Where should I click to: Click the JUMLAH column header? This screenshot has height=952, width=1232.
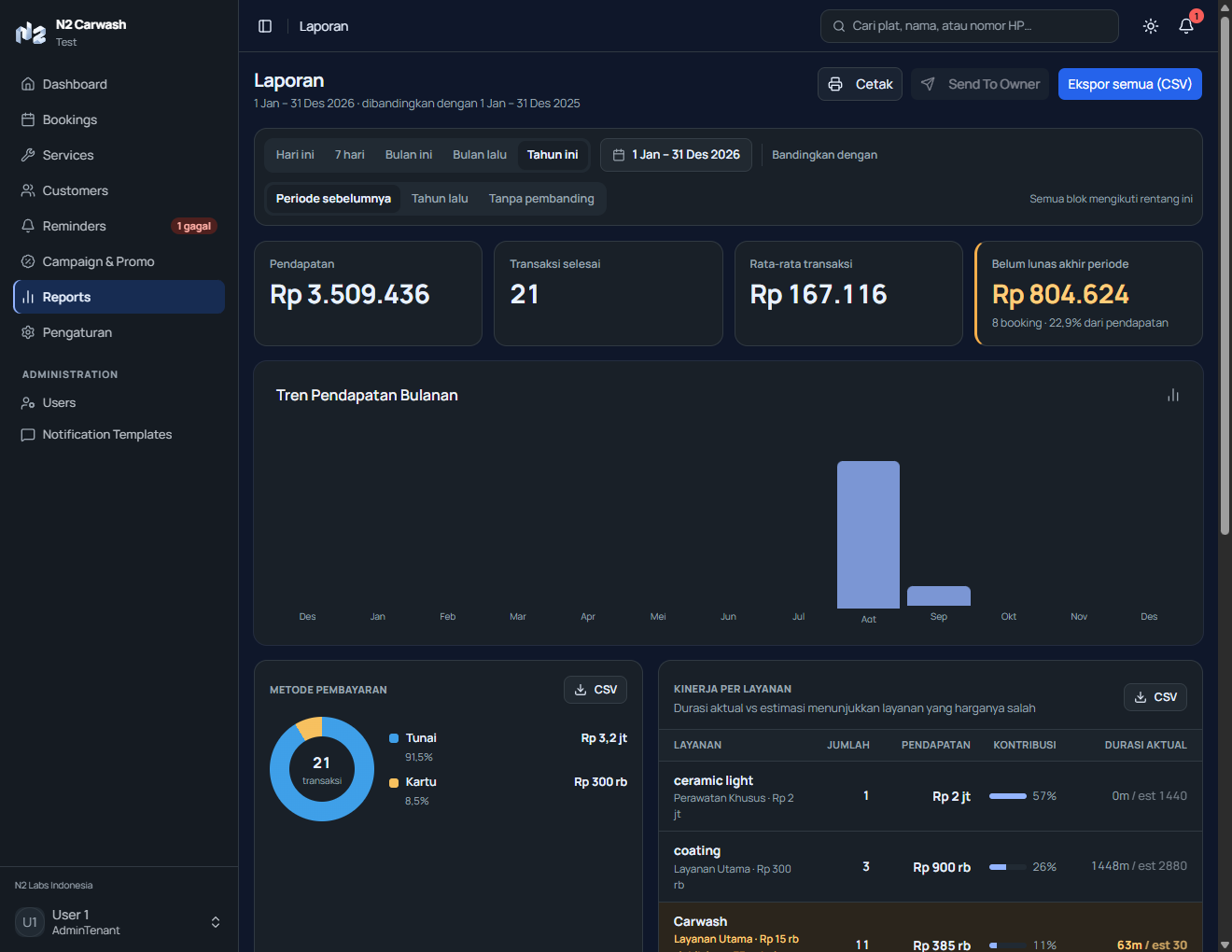[x=848, y=745]
